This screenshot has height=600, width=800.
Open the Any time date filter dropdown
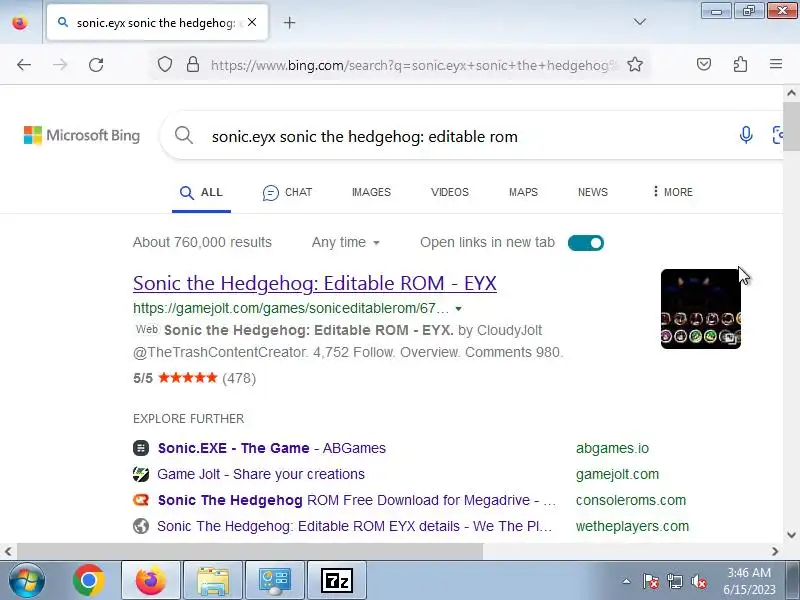pos(345,242)
